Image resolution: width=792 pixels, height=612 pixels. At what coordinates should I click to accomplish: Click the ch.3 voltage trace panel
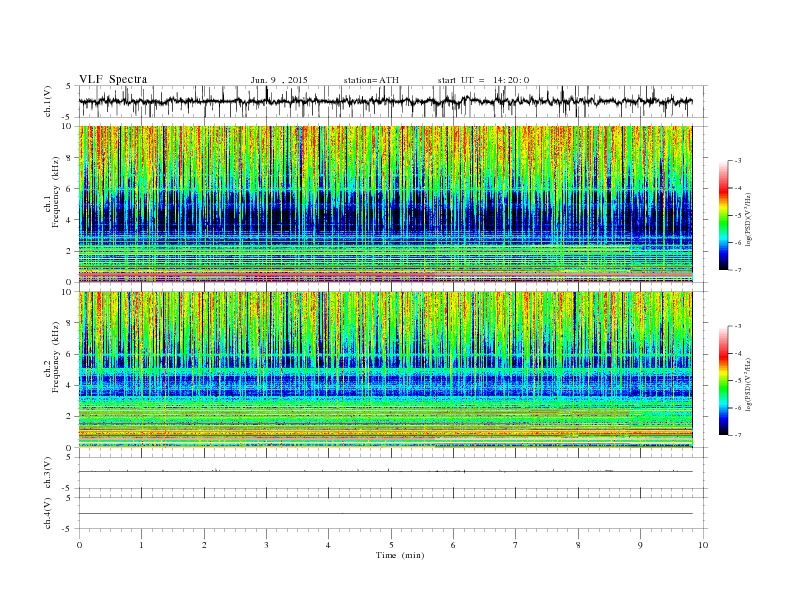tap(393, 473)
